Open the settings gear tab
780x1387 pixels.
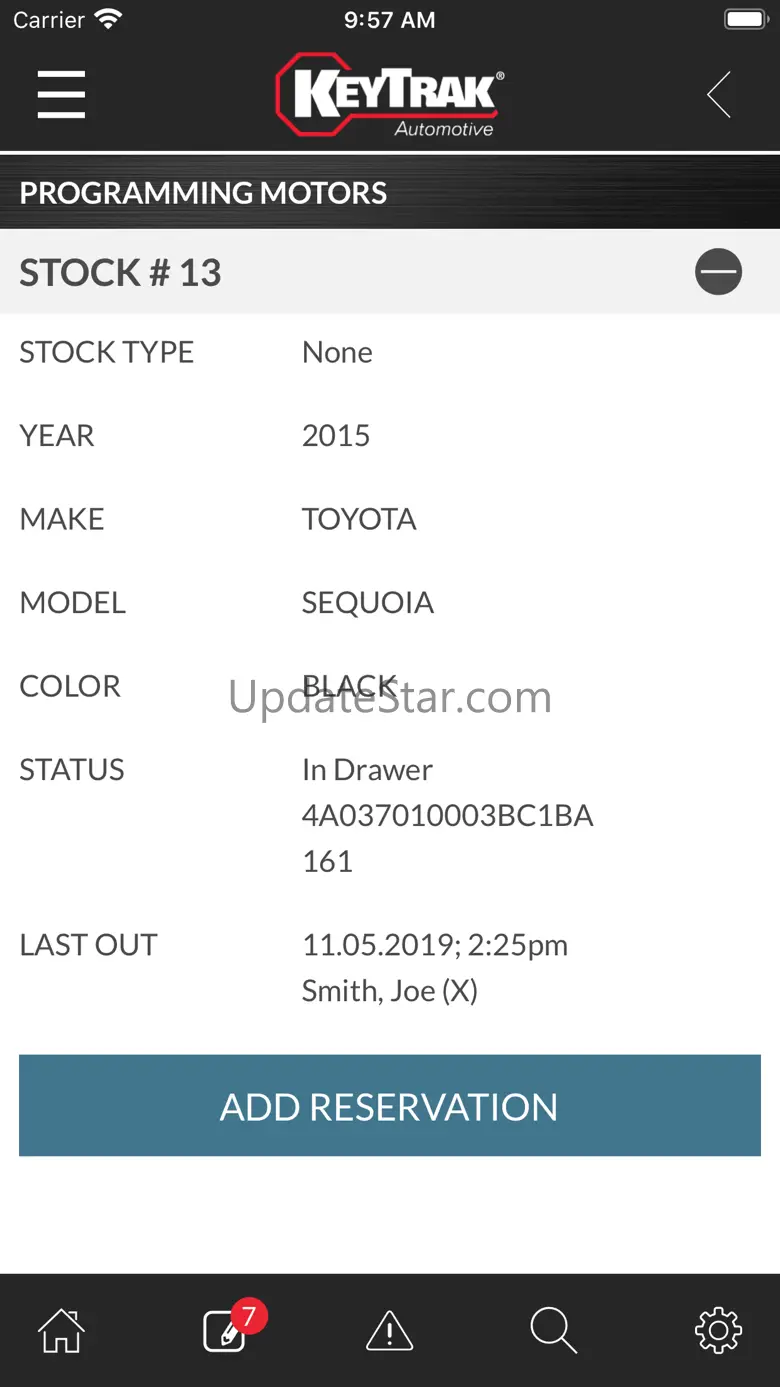click(718, 1331)
